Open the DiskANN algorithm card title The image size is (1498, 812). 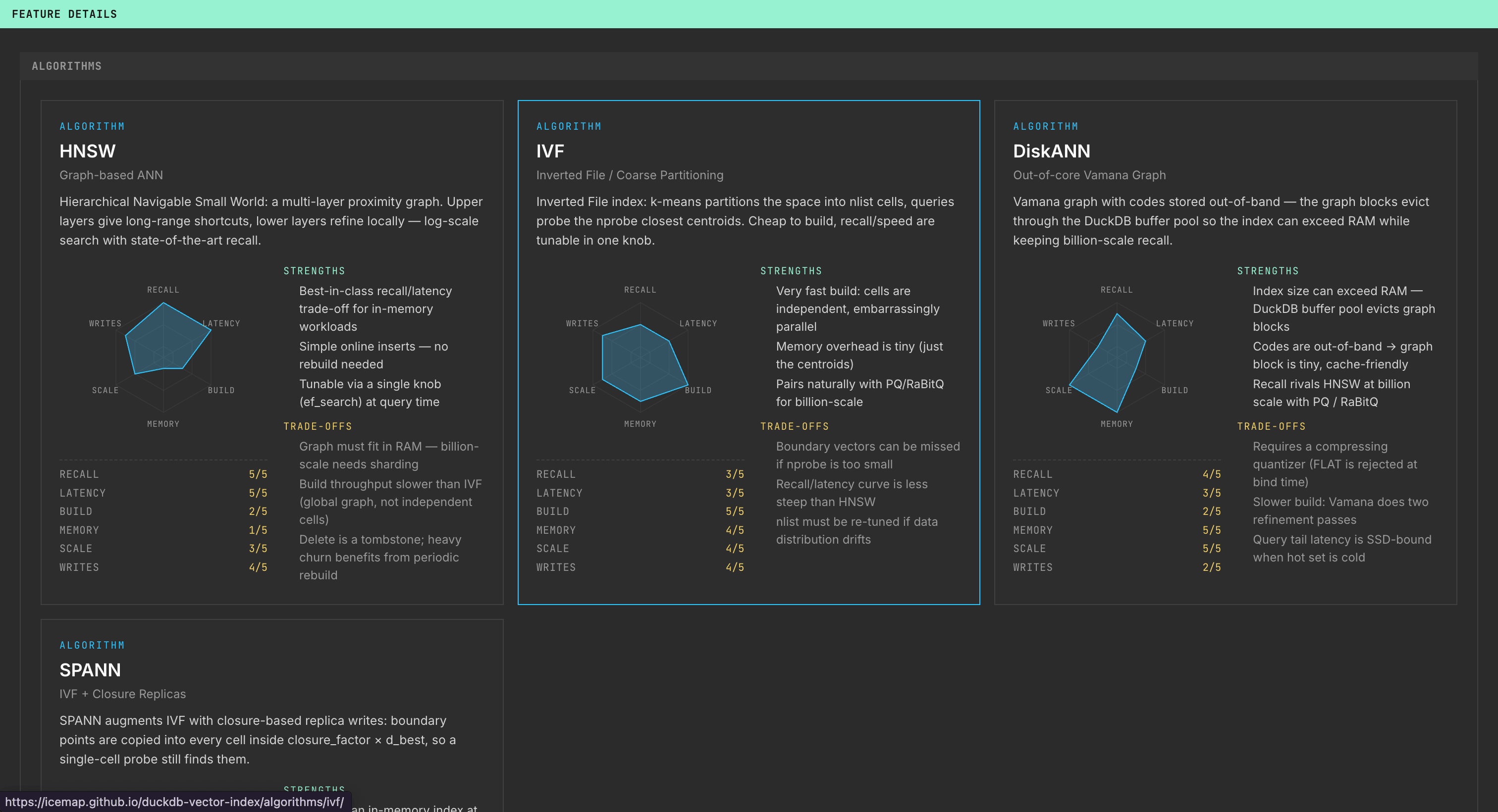click(1051, 151)
